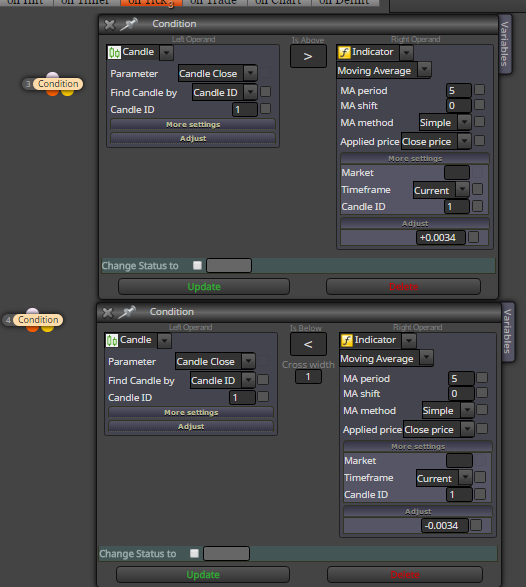Screen dimensions: 526x587
Task: Switch to the on Chart tab
Action: pyautogui.click(x=279, y=2)
